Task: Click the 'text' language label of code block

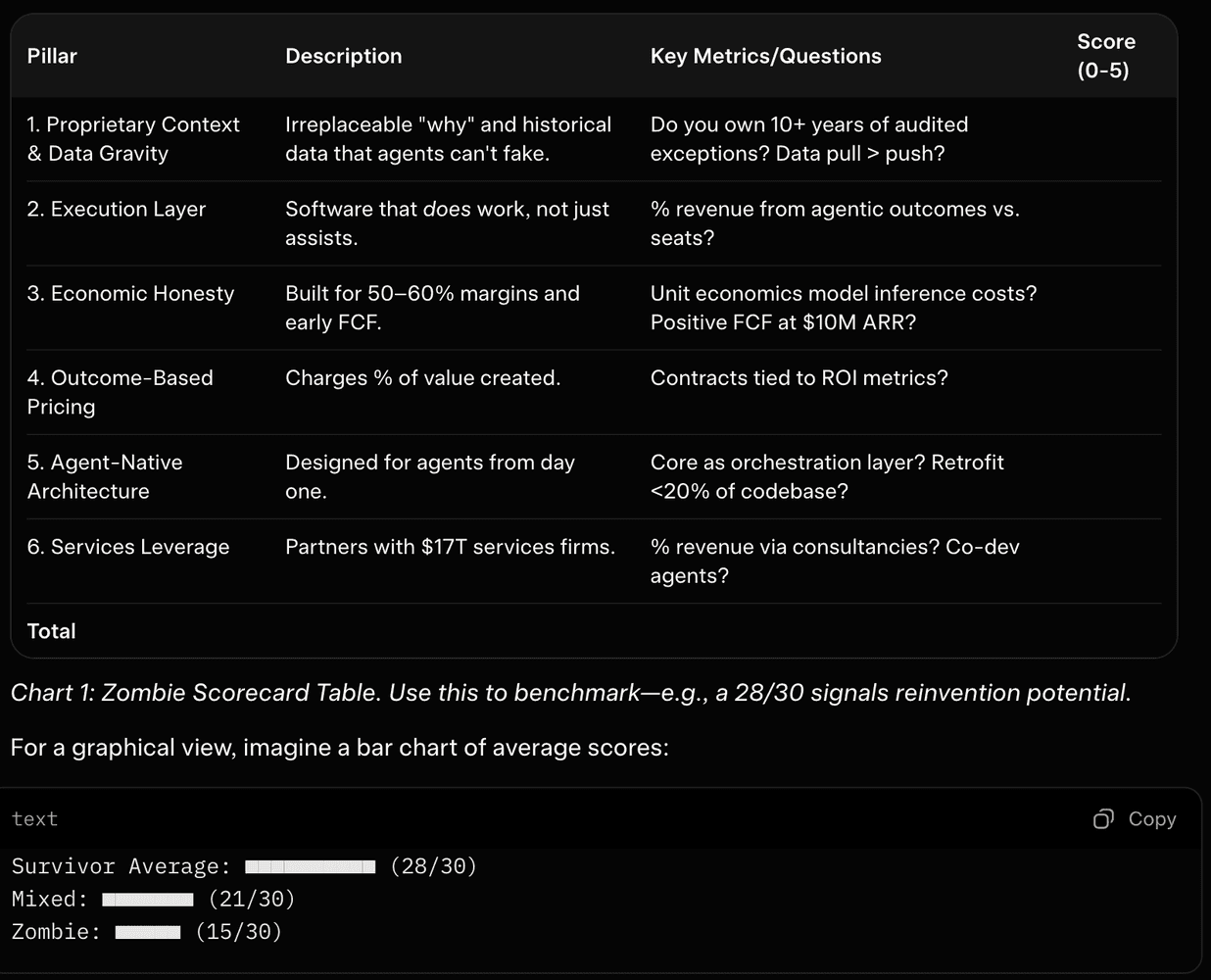Action: tap(34, 819)
